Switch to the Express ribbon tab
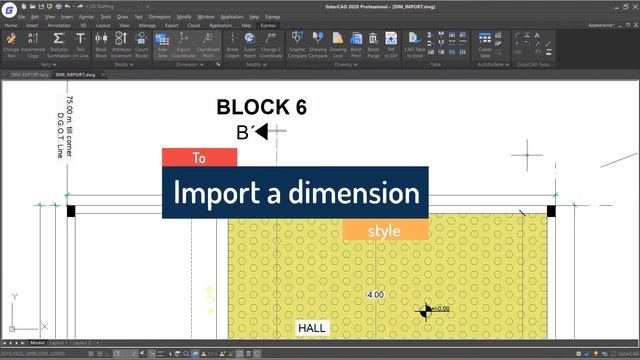Image resolution: width=640 pixels, height=360 pixels. tap(268, 25)
